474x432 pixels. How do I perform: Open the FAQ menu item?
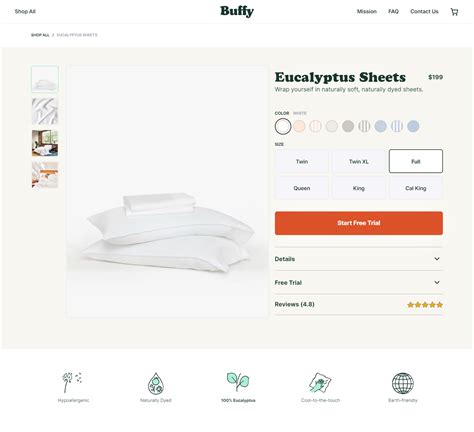coord(393,11)
